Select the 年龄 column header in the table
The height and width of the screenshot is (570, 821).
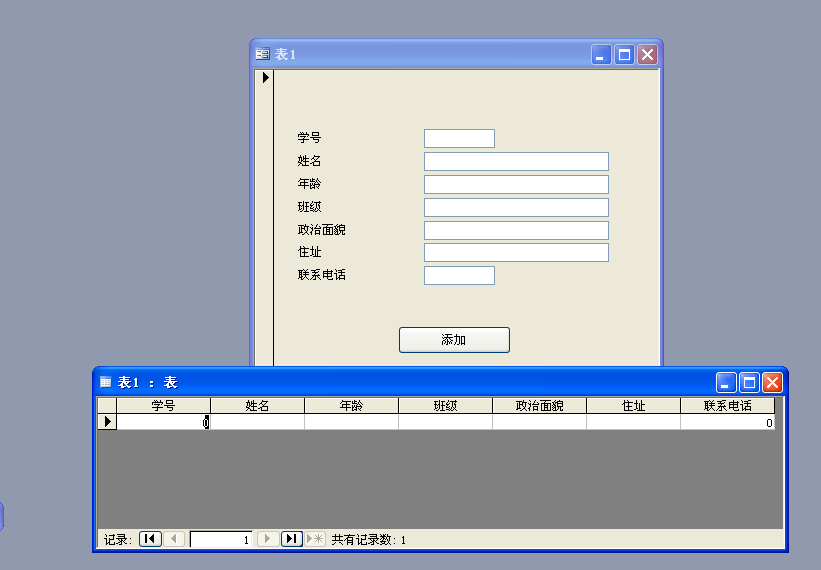pos(351,405)
